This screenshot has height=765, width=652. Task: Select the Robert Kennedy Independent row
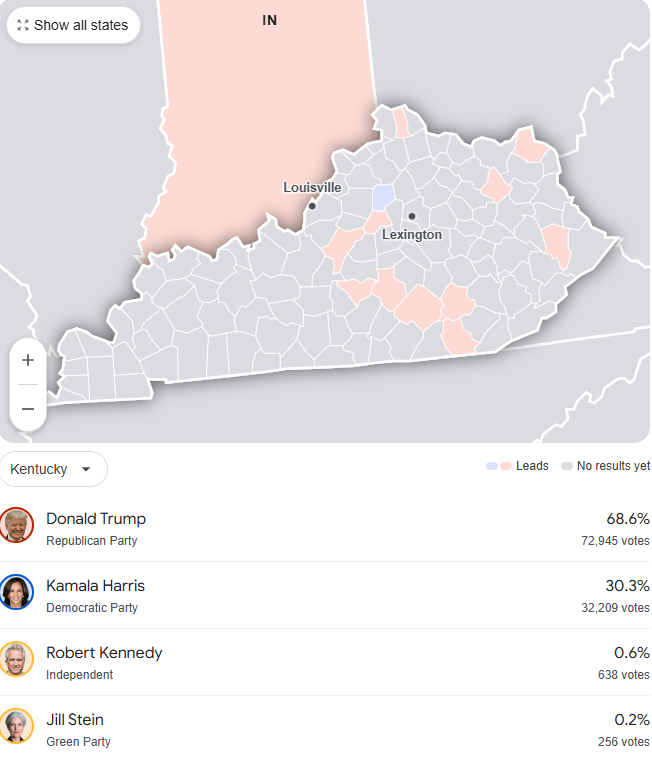pyautogui.click(x=325, y=662)
